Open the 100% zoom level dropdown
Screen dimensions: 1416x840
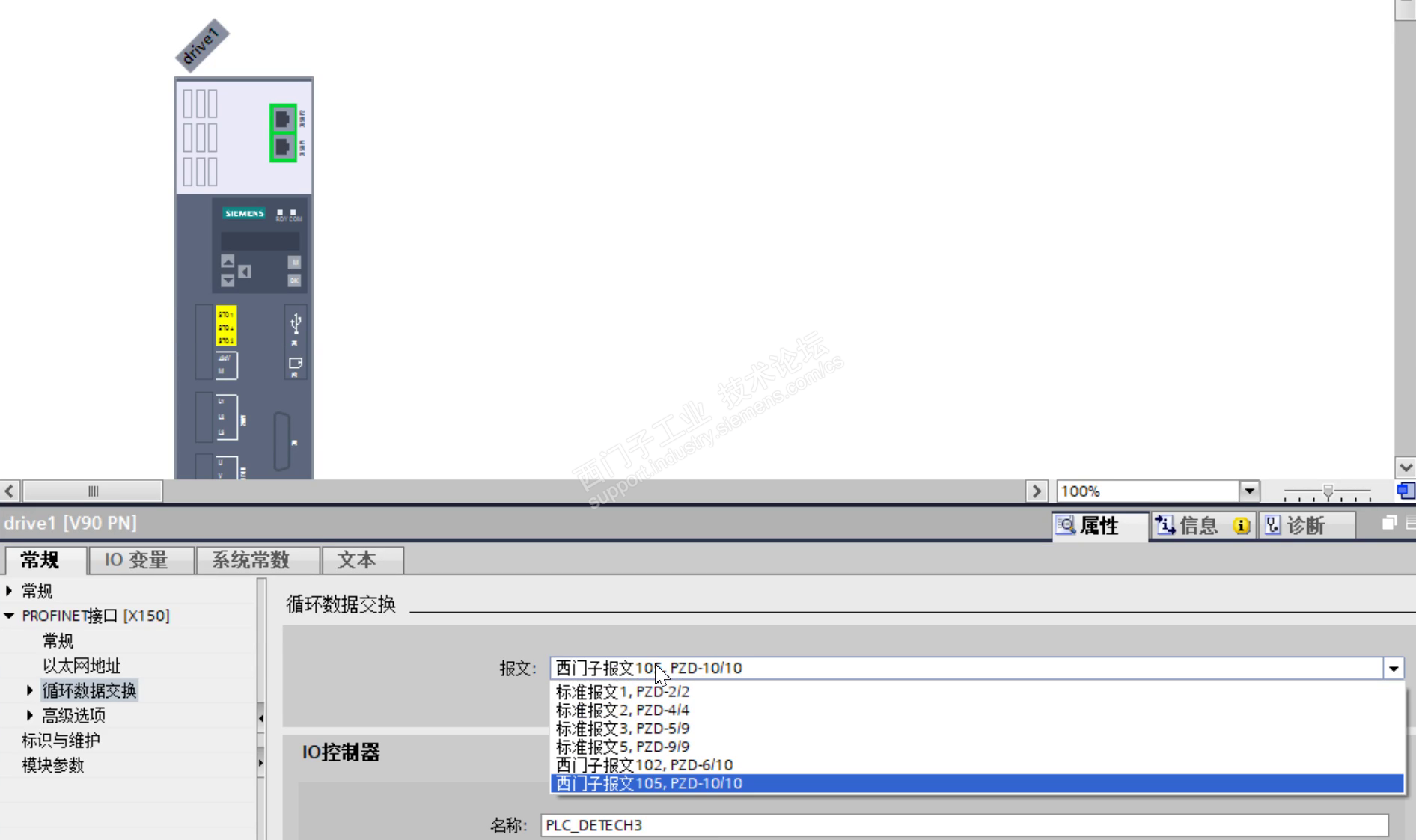click(1249, 491)
